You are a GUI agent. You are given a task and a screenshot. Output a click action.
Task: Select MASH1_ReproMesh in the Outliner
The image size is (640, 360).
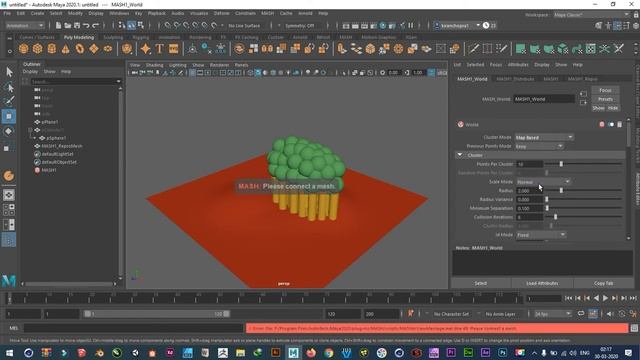pyautogui.click(x=62, y=146)
